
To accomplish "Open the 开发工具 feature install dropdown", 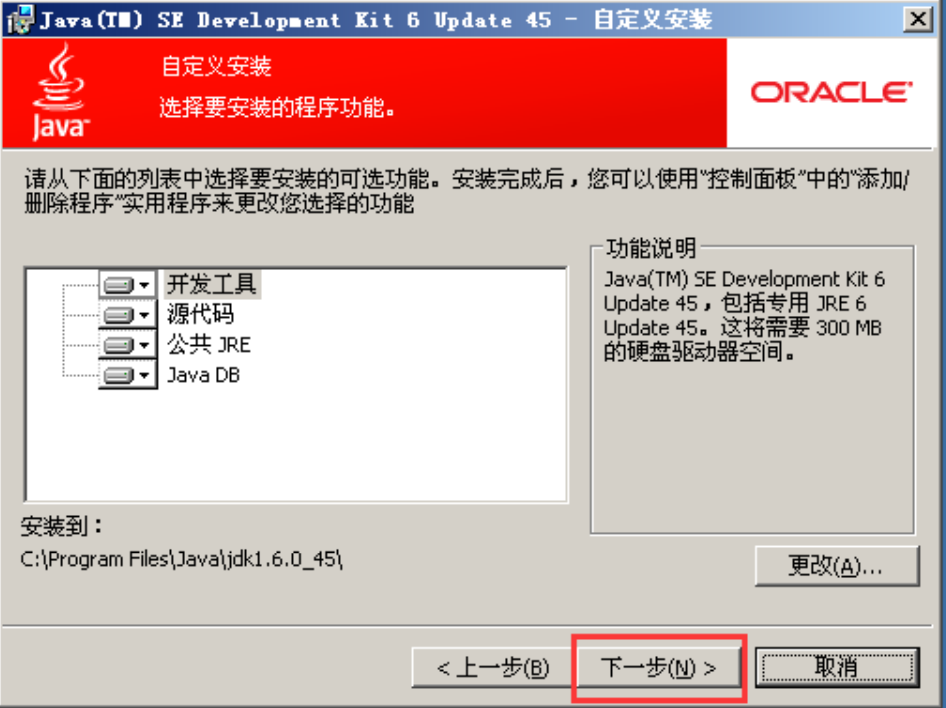I will (127, 285).
